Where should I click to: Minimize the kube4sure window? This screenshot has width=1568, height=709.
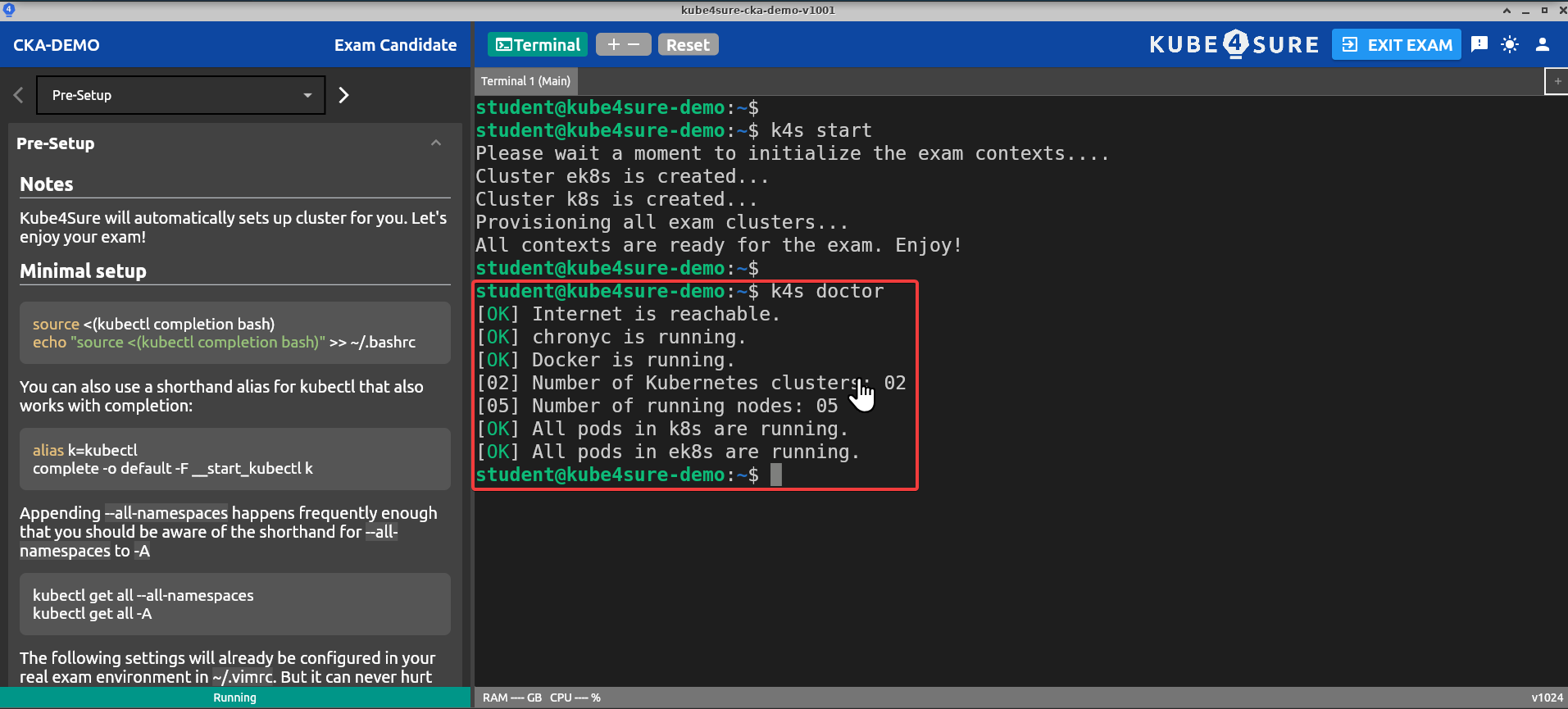pos(1525,11)
